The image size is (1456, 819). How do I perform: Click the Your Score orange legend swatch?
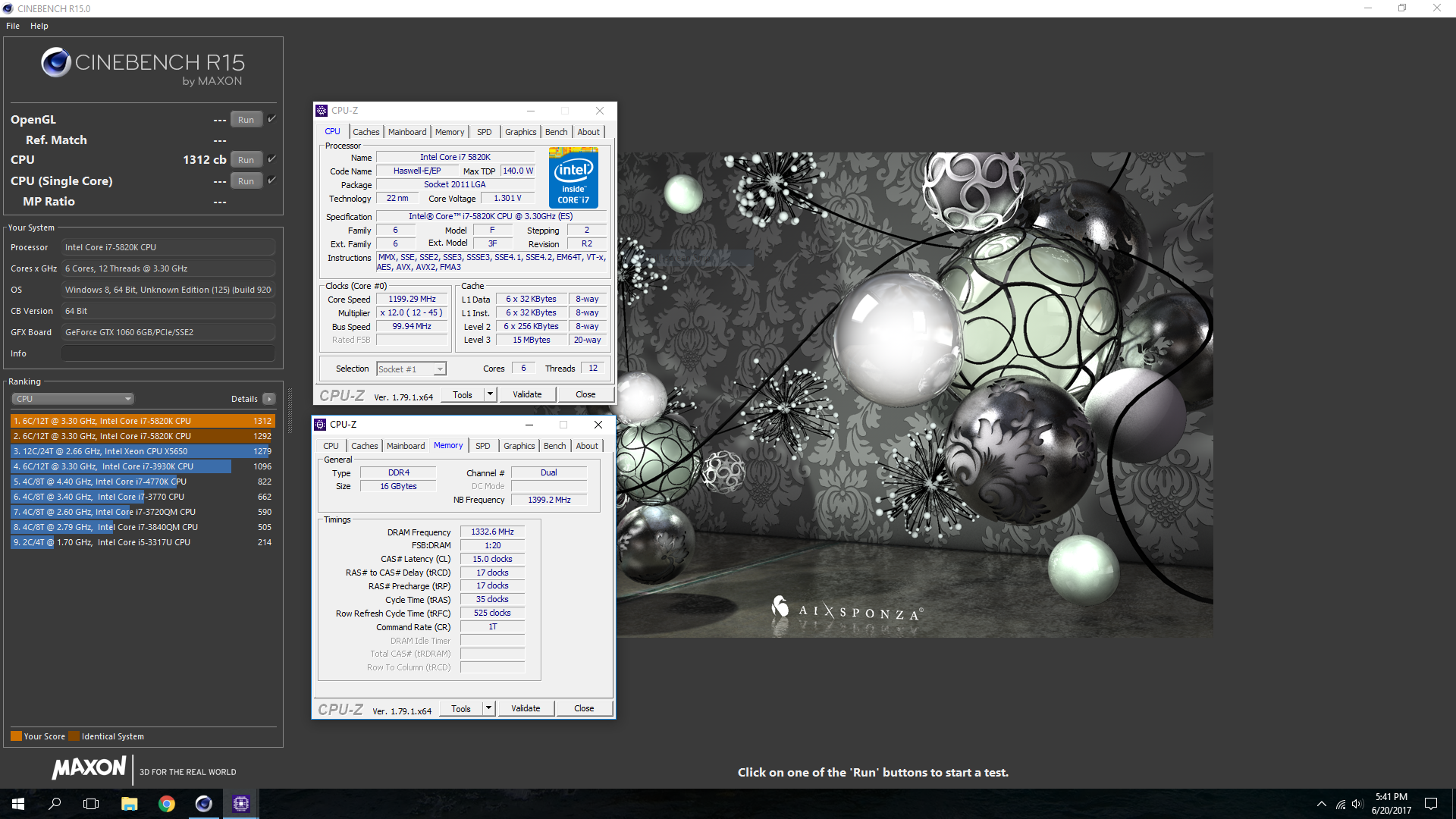pos(16,736)
